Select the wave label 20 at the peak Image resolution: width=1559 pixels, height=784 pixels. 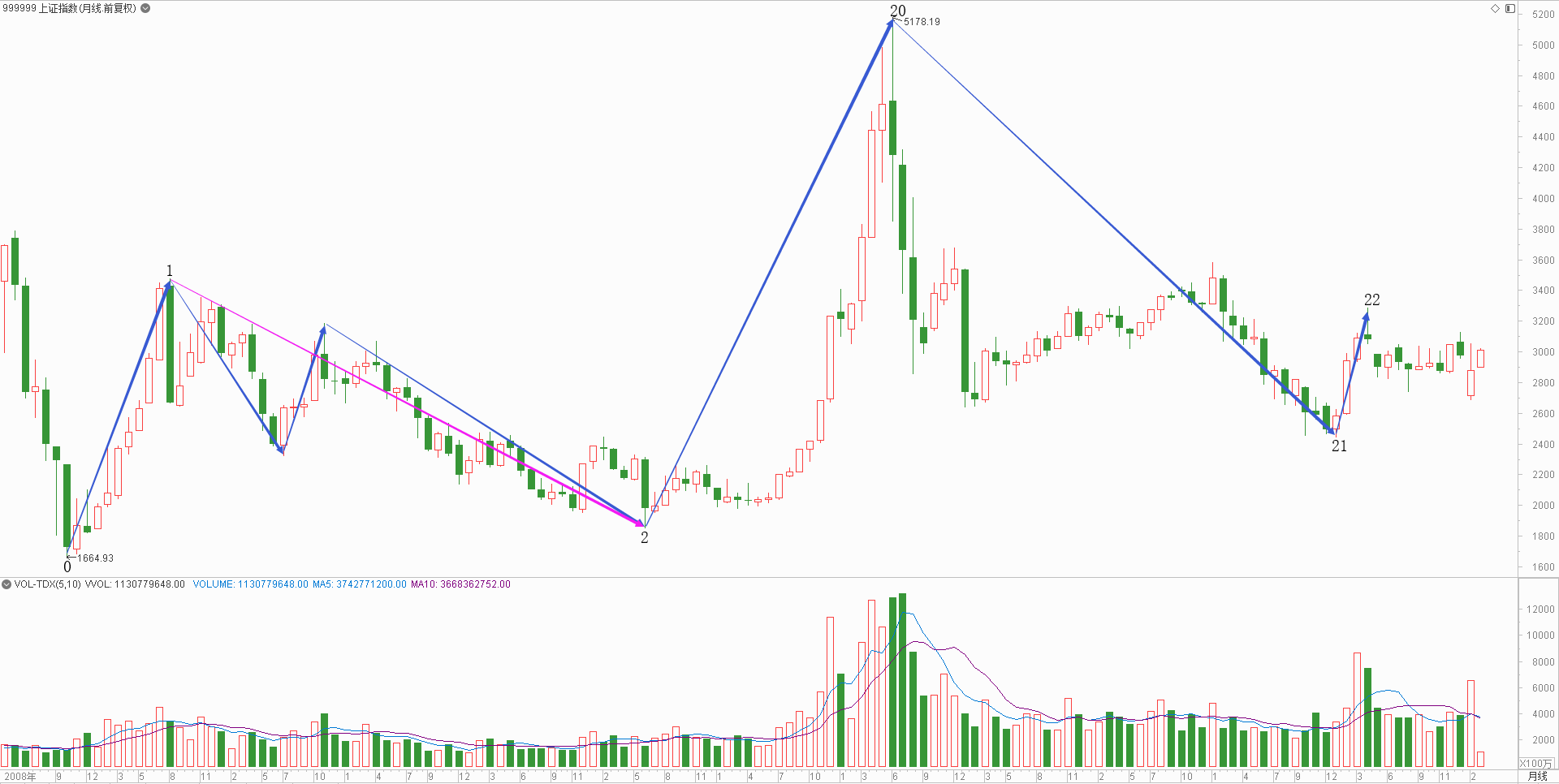(897, 11)
